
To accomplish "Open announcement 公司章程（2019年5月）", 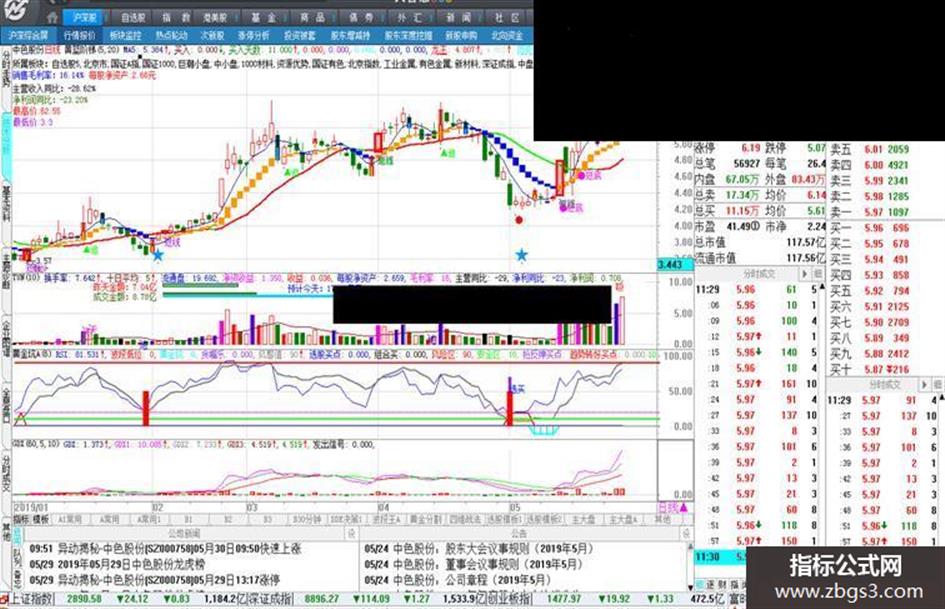I will pyautogui.click(x=457, y=580).
